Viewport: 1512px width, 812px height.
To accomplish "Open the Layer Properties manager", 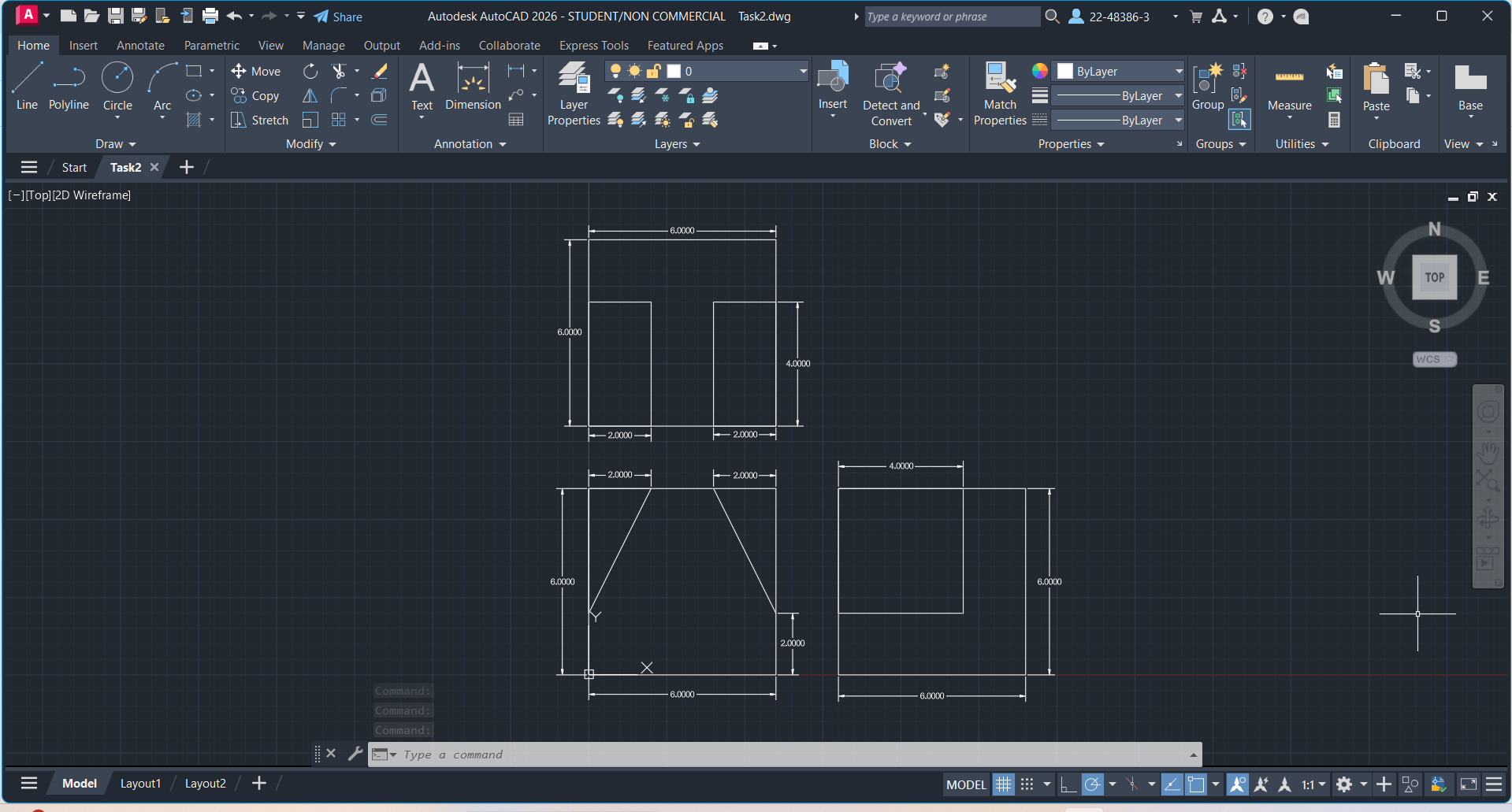I will click(574, 95).
